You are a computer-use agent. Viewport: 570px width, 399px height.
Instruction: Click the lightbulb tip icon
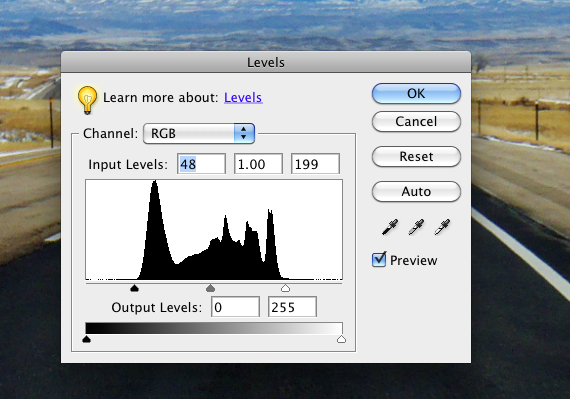[x=87, y=100]
